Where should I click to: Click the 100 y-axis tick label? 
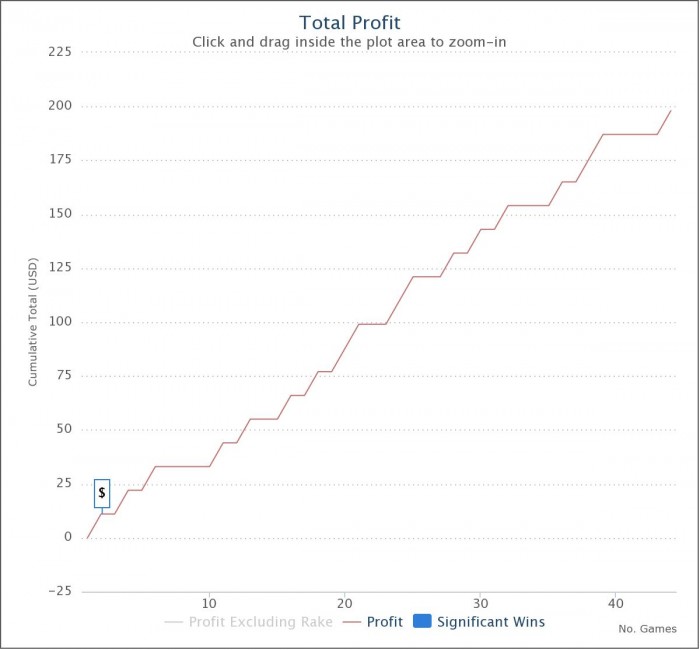point(61,322)
